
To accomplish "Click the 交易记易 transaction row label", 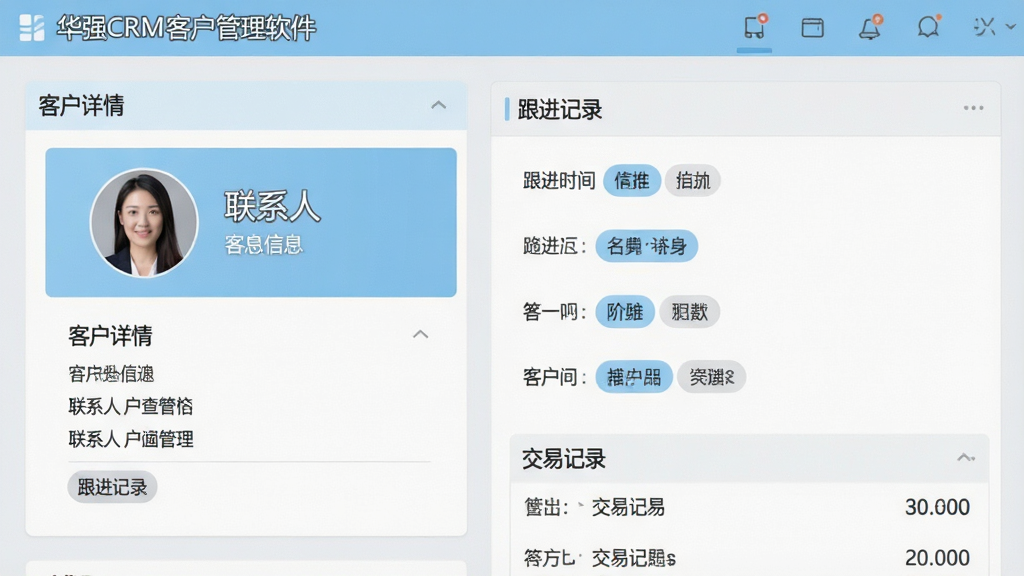I will point(628,507).
